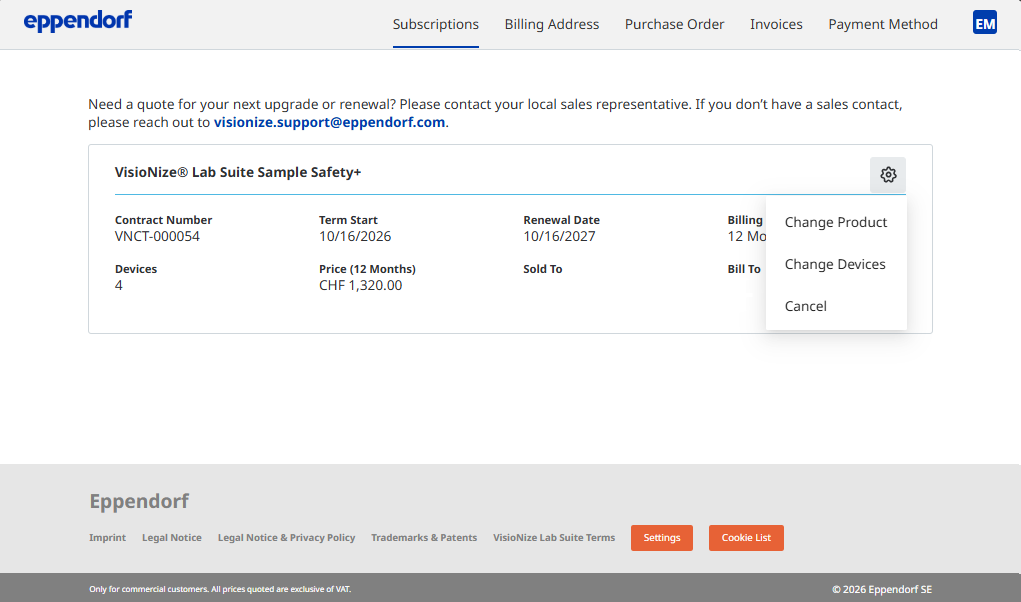The image size is (1021, 602).
Task: Click the price CHF 1,320.00
Action: click(360, 285)
